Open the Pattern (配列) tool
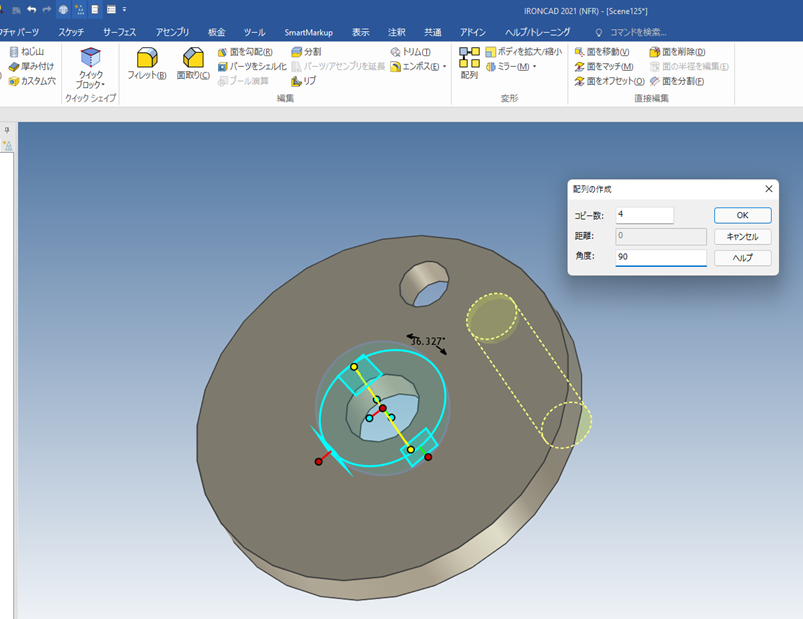Screen dimensions: 803x619 (x=469, y=62)
